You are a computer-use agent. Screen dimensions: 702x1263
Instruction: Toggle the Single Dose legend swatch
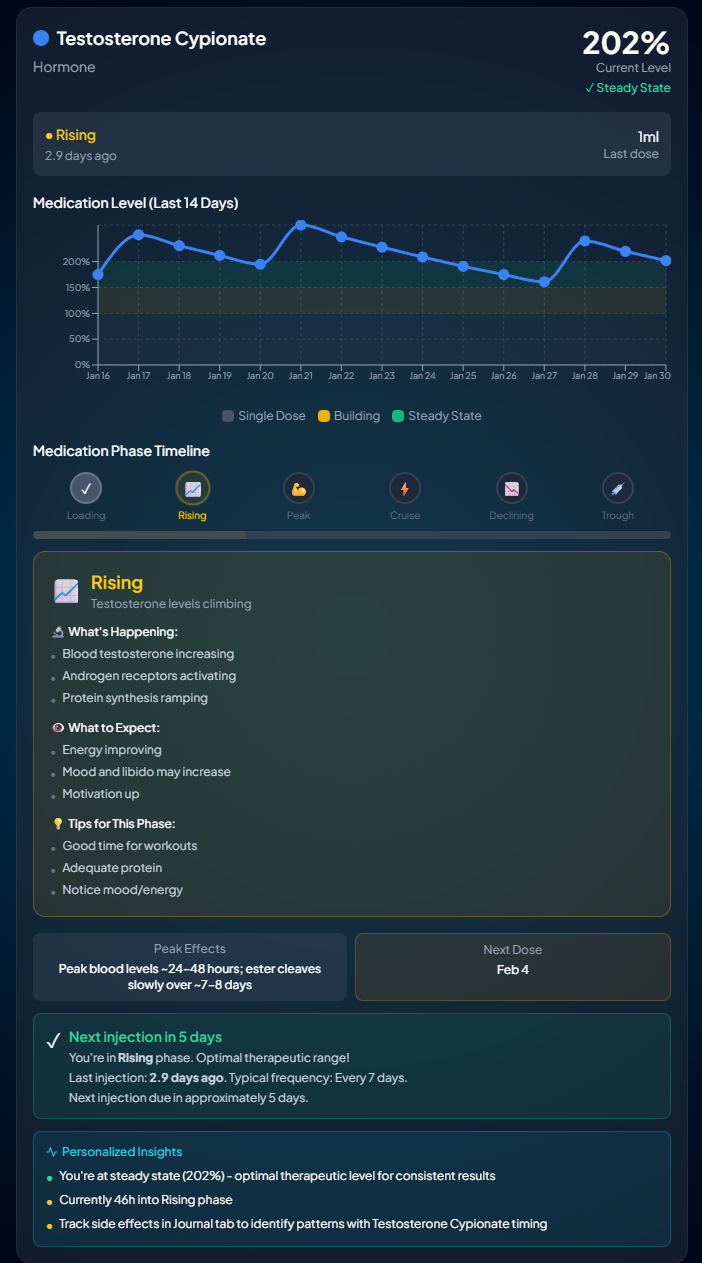pos(228,416)
